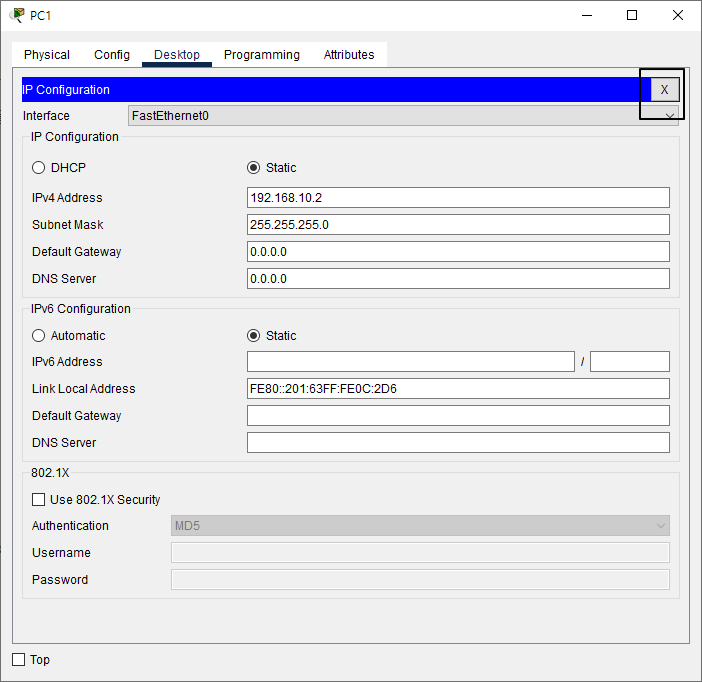The width and height of the screenshot is (702, 682).
Task: Click the Link Local Address field
Action: tap(458, 388)
